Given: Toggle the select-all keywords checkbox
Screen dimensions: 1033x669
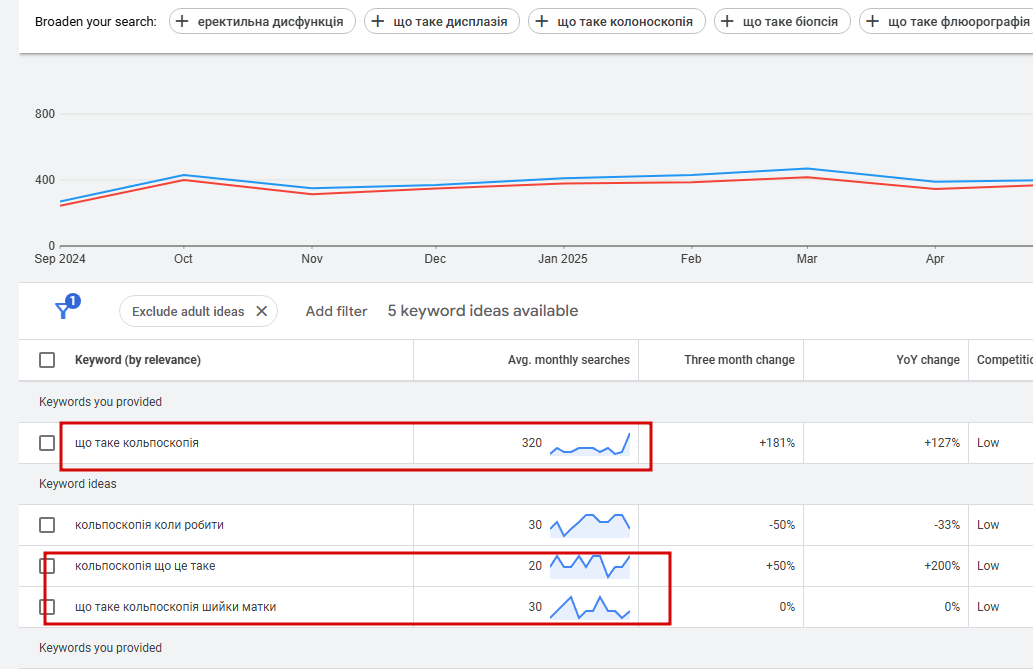Looking at the screenshot, I should pos(47,360).
